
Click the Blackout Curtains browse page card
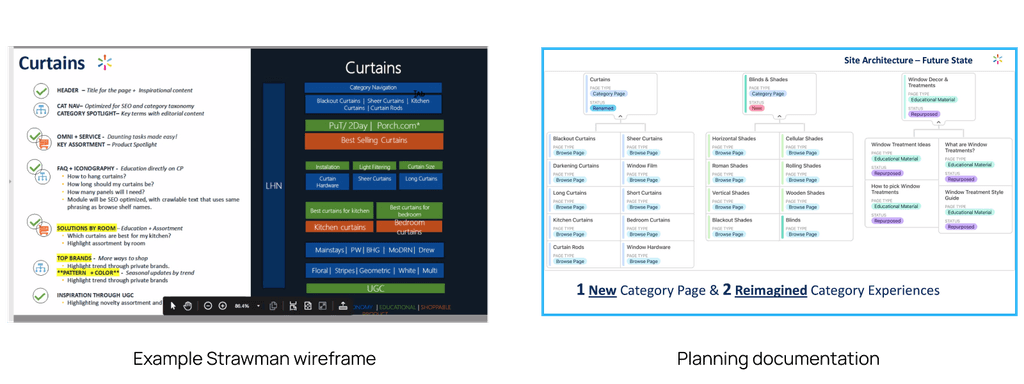point(584,145)
